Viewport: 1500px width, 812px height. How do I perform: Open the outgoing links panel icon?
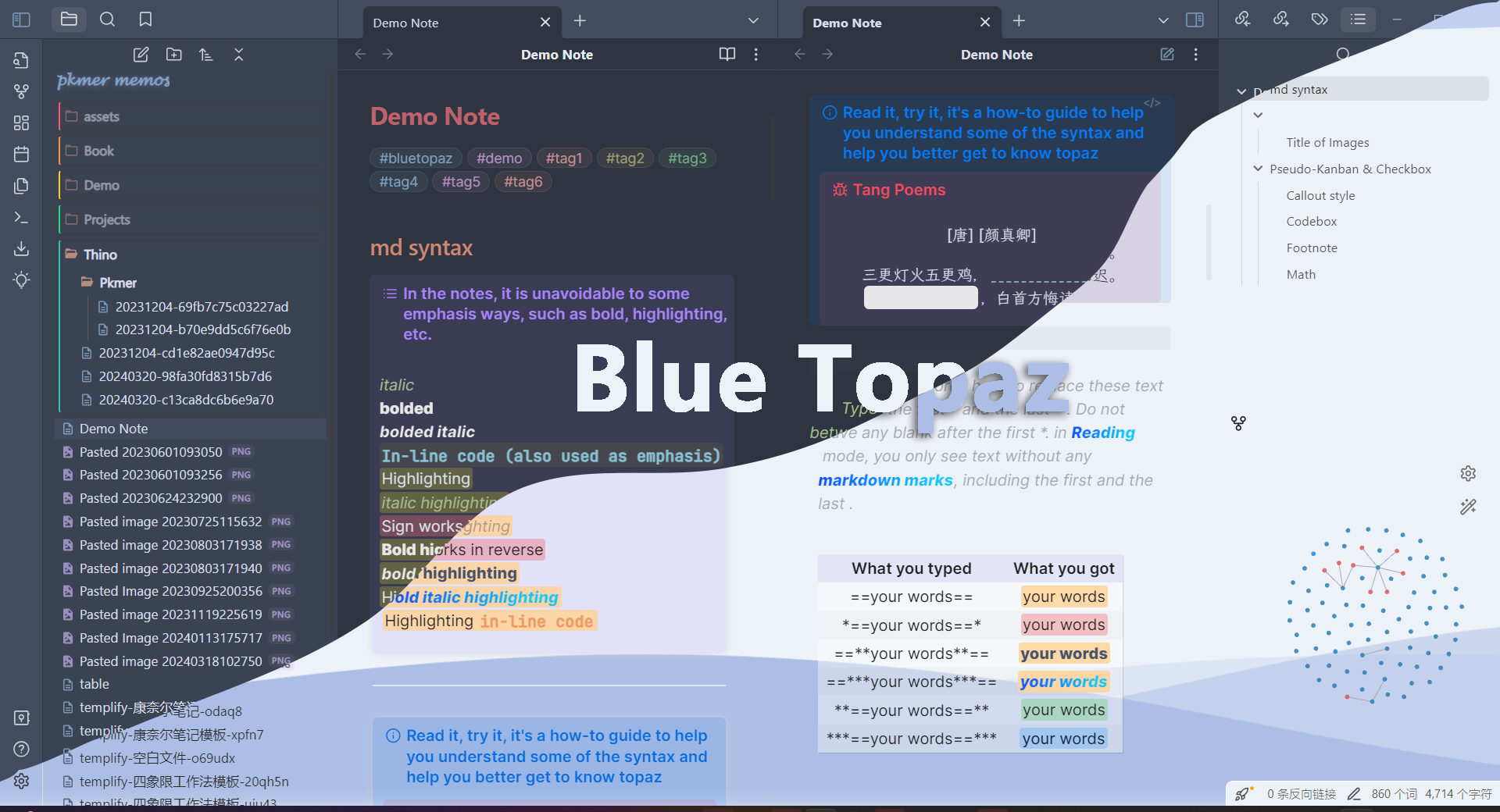point(1281,20)
